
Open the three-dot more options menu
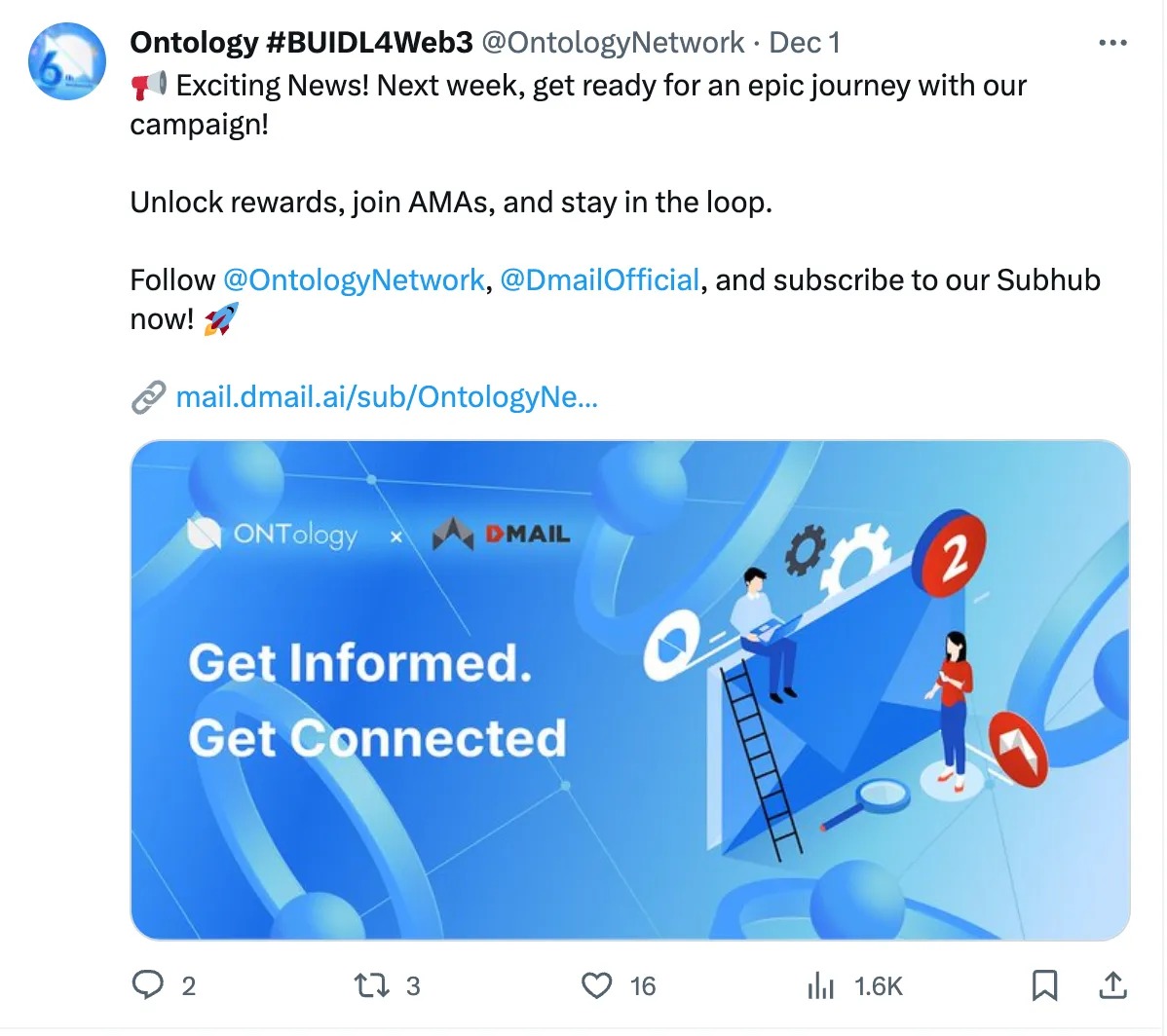[1112, 43]
